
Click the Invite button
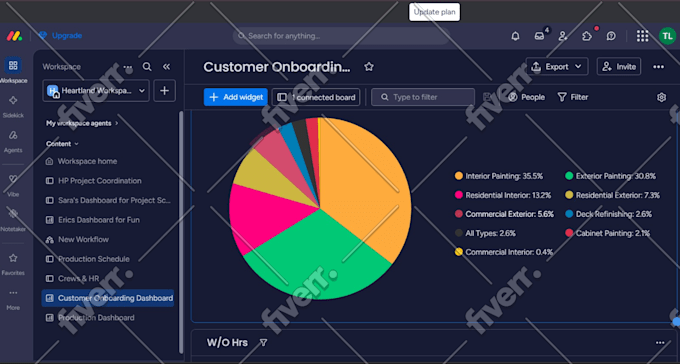[x=619, y=66]
